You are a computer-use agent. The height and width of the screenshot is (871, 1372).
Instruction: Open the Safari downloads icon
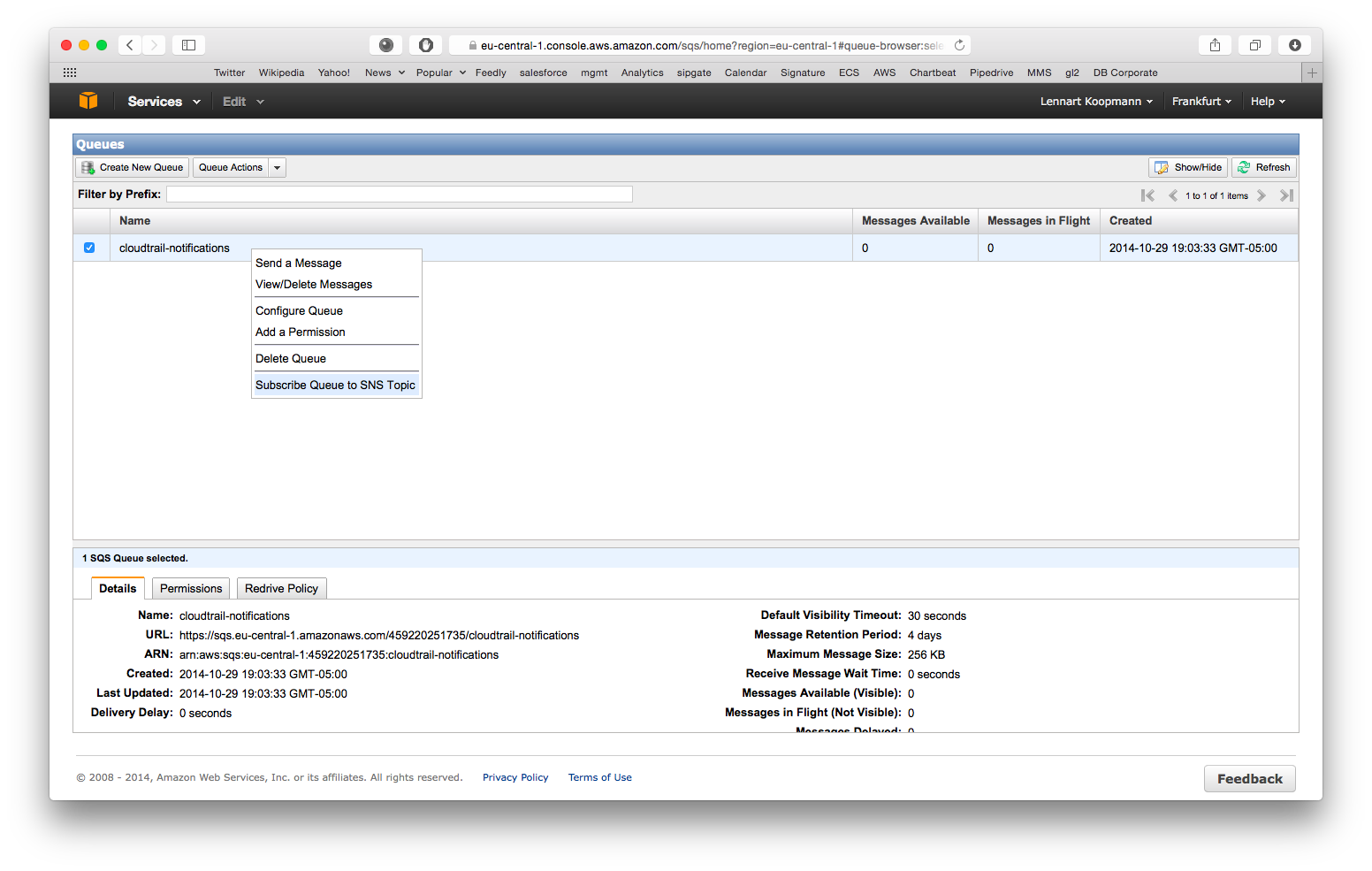[x=1294, y=45]
